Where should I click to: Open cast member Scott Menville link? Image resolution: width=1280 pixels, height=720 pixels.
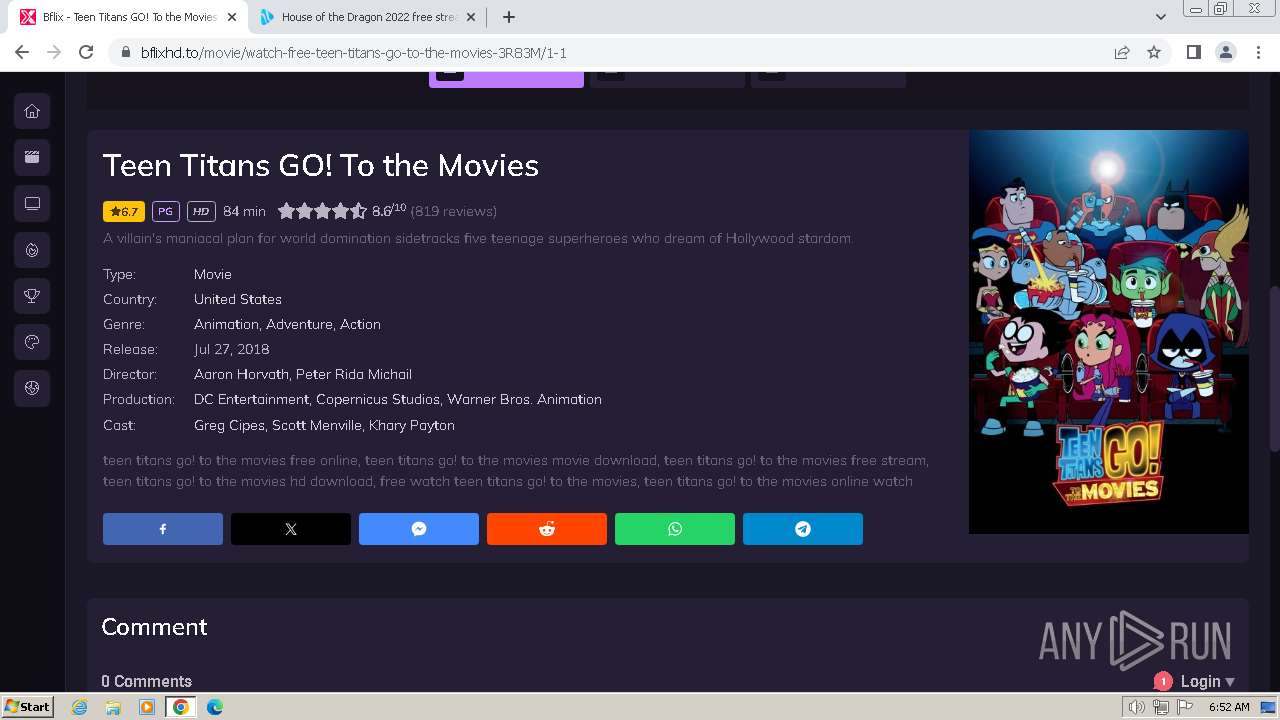point(317,425)
